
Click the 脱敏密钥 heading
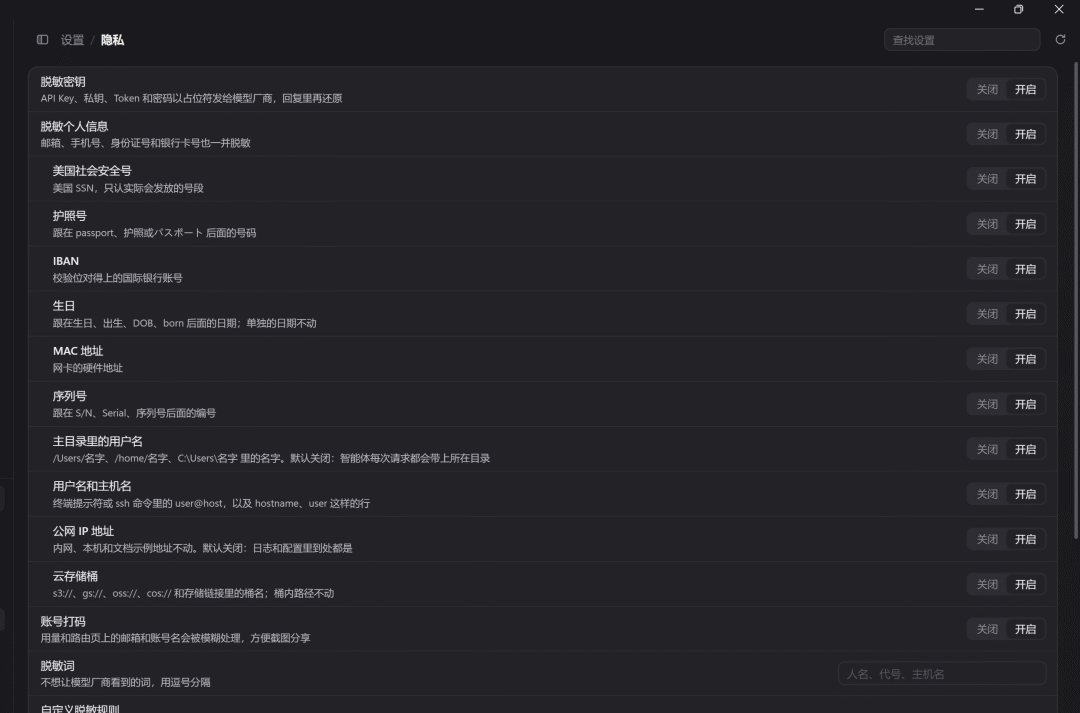[63, 82]
